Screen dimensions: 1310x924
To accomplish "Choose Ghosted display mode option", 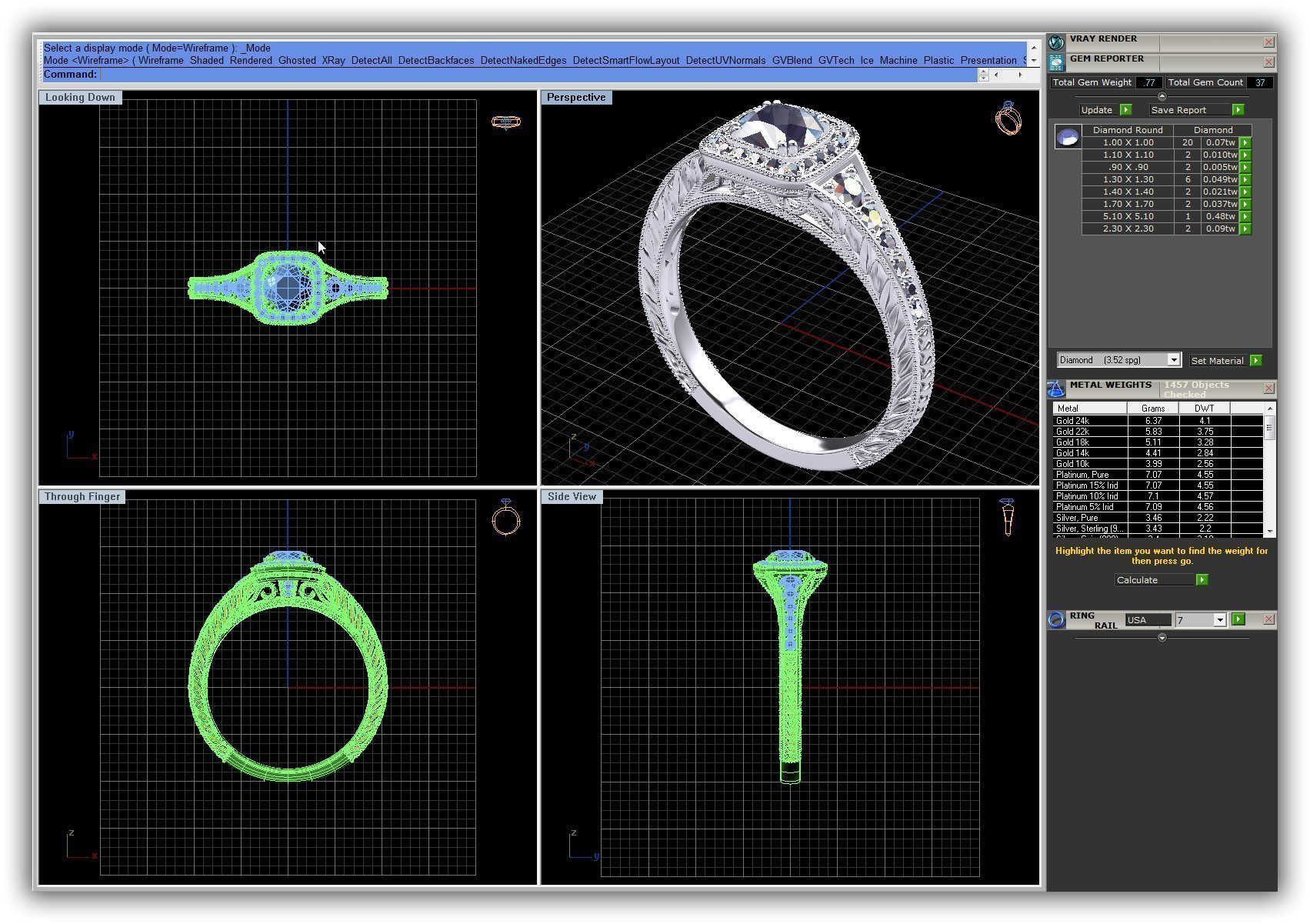I will 297,60.
